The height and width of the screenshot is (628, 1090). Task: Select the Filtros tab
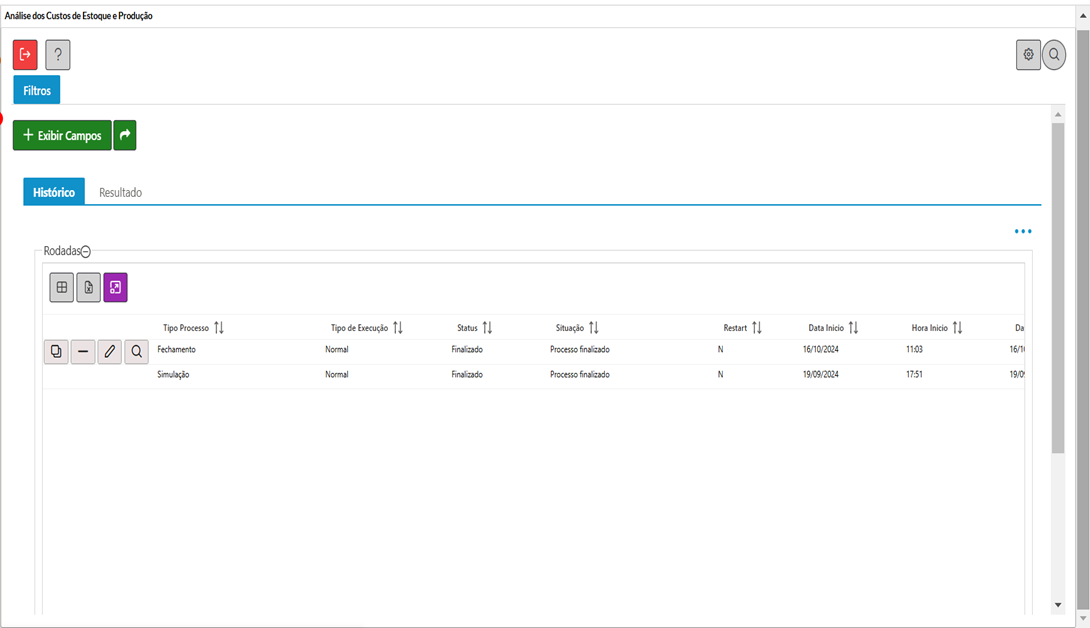click(37, 90)
